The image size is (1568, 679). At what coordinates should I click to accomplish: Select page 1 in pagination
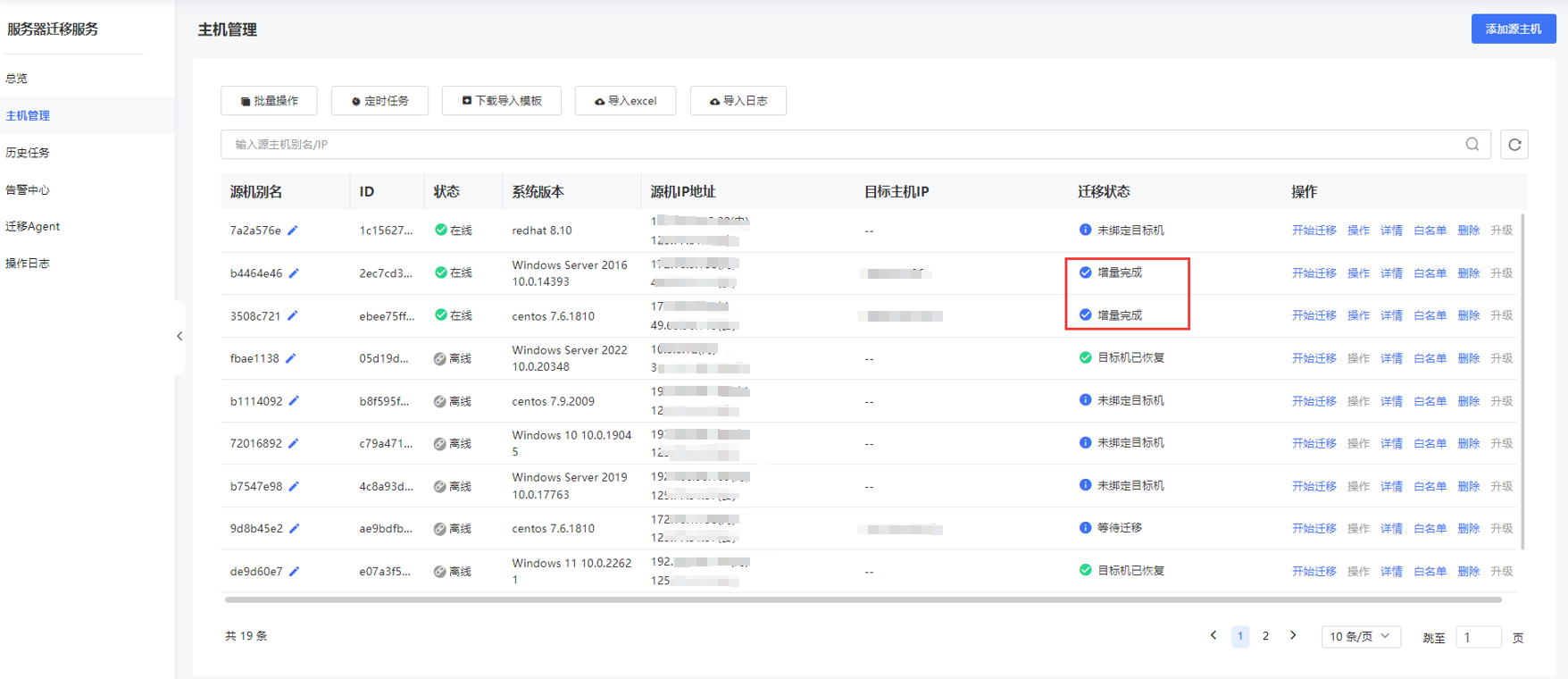coord(1240,636)
